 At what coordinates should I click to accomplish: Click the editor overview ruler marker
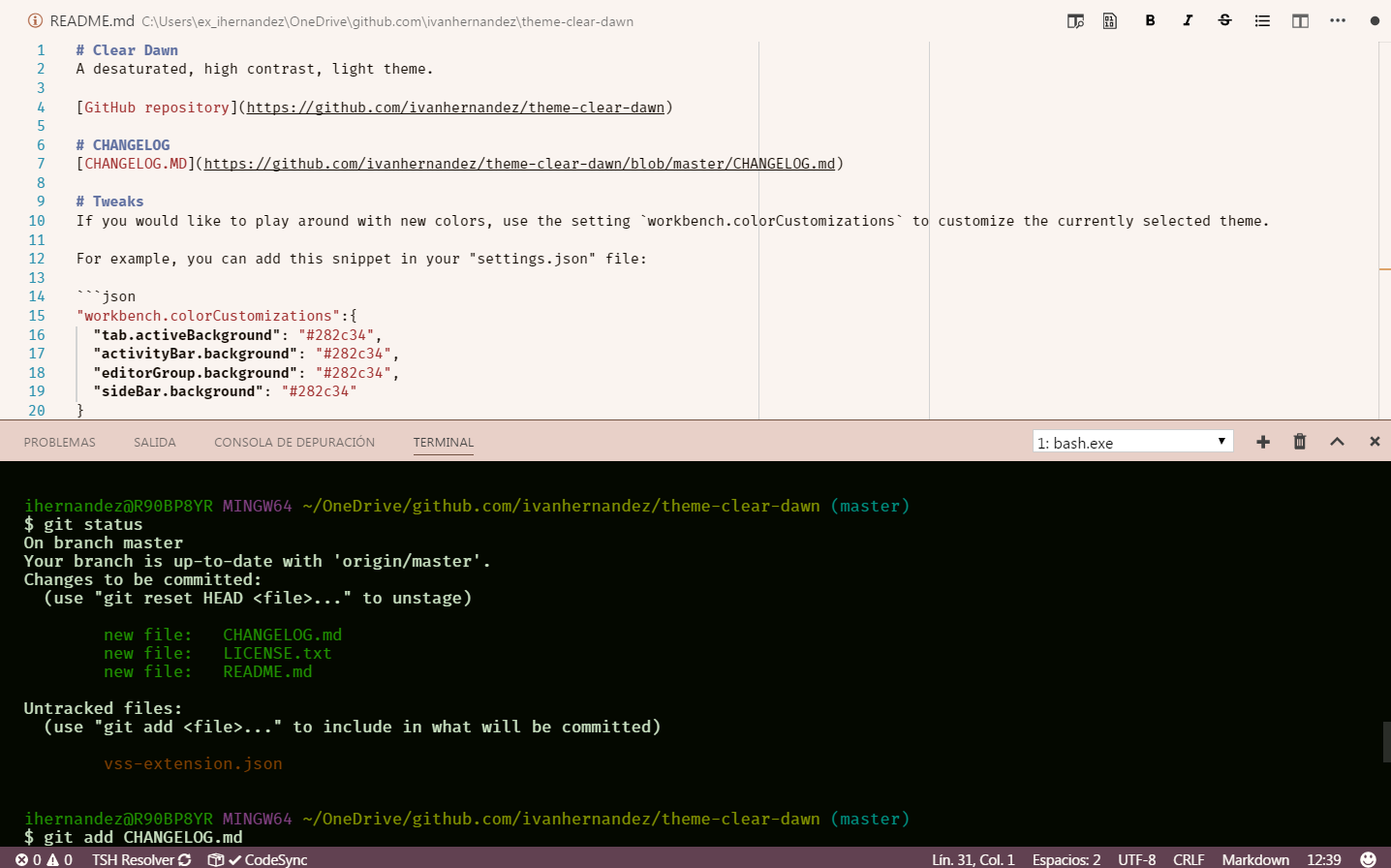tap(1384, 269)
